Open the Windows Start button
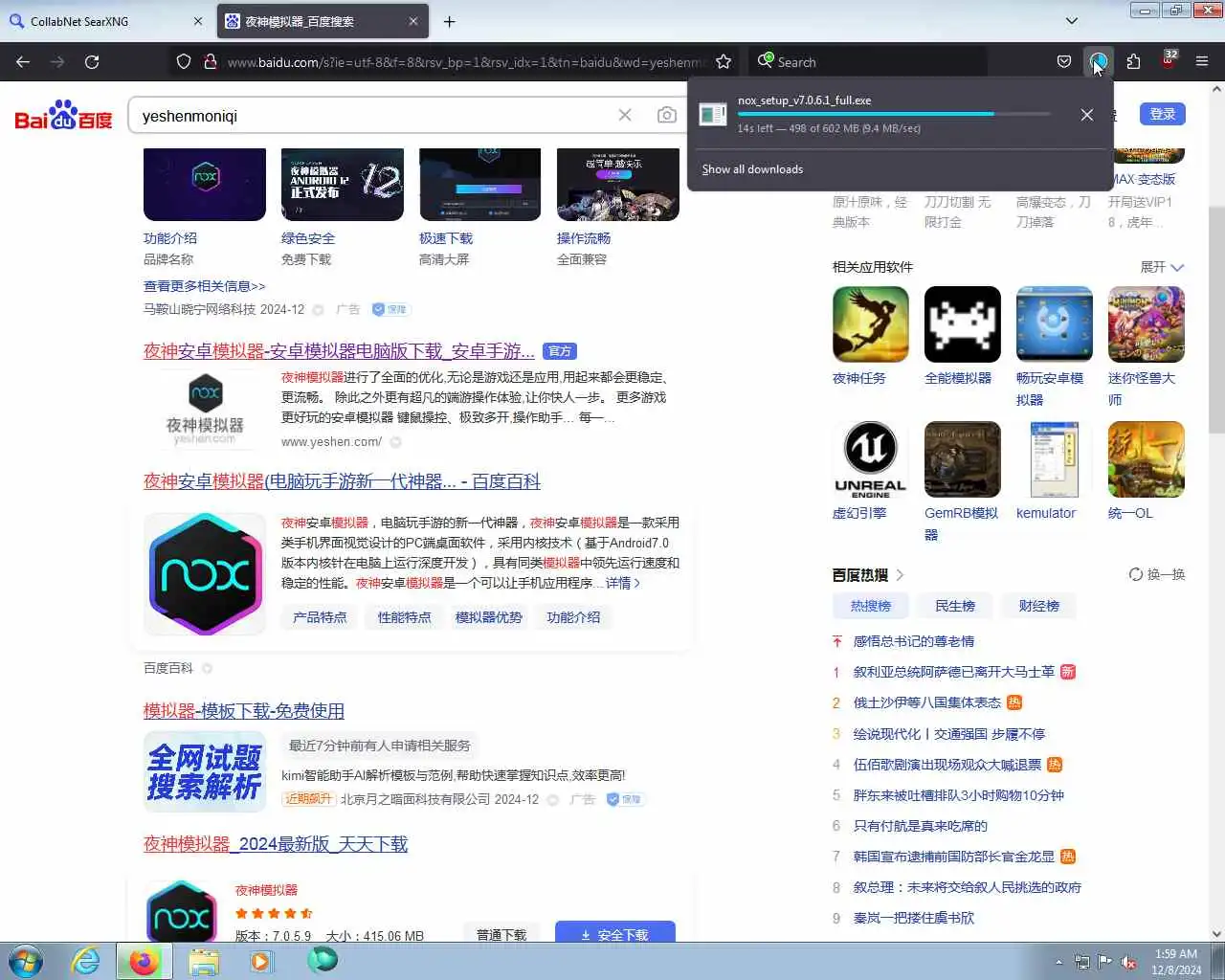 point(26,961)
